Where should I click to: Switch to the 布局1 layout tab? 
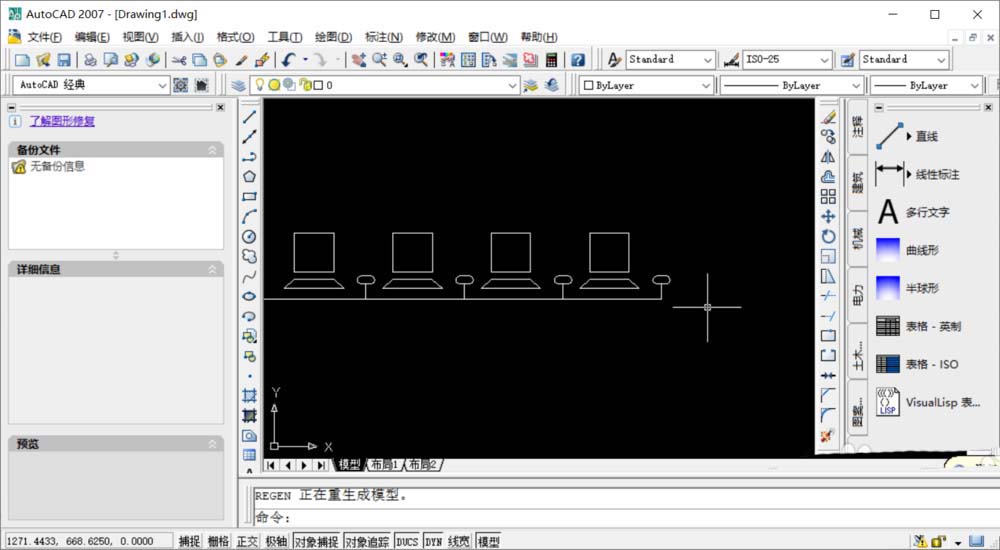(384, 465)
